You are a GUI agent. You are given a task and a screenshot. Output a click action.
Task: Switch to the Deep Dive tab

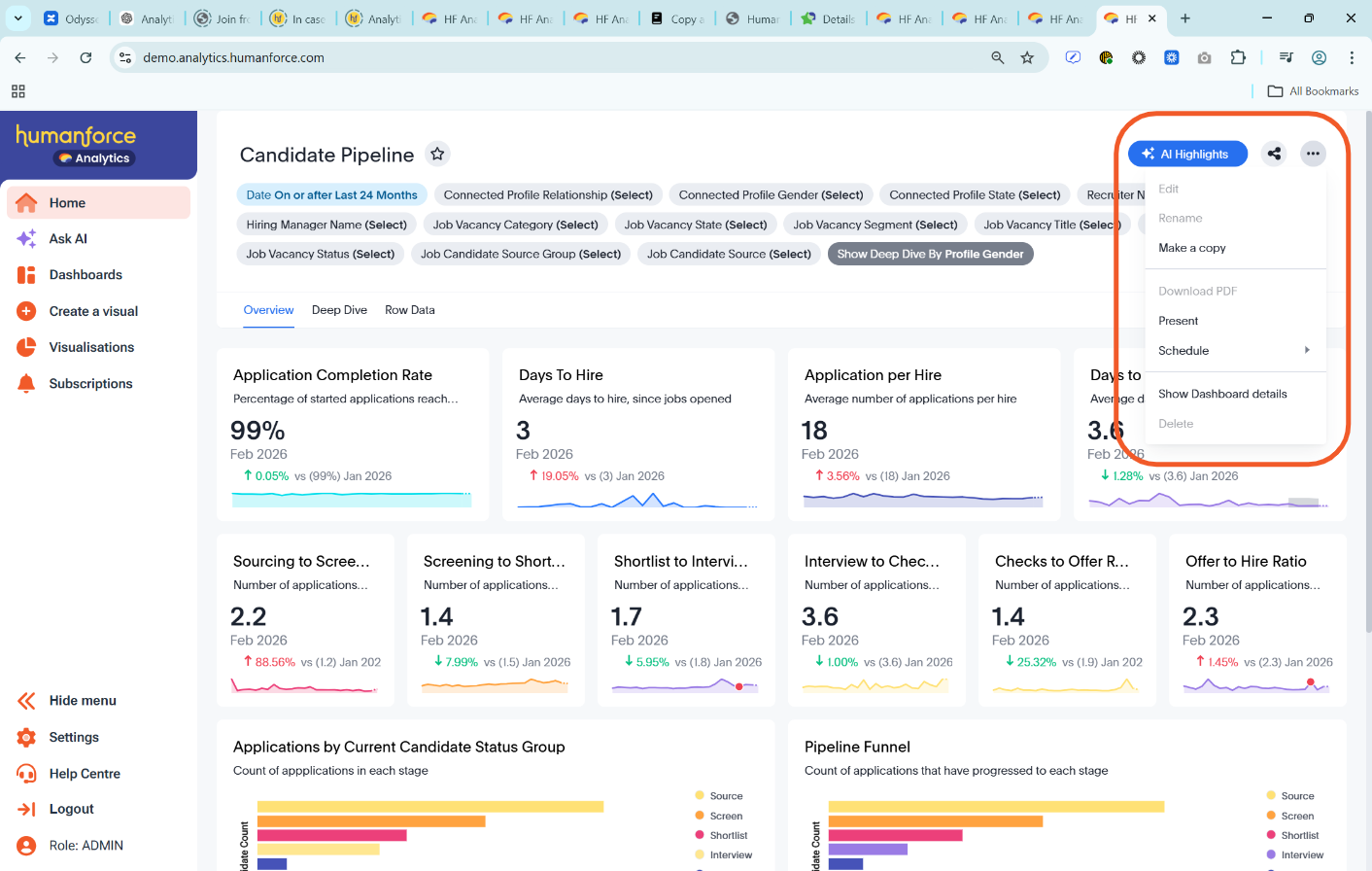click(339, 310)
